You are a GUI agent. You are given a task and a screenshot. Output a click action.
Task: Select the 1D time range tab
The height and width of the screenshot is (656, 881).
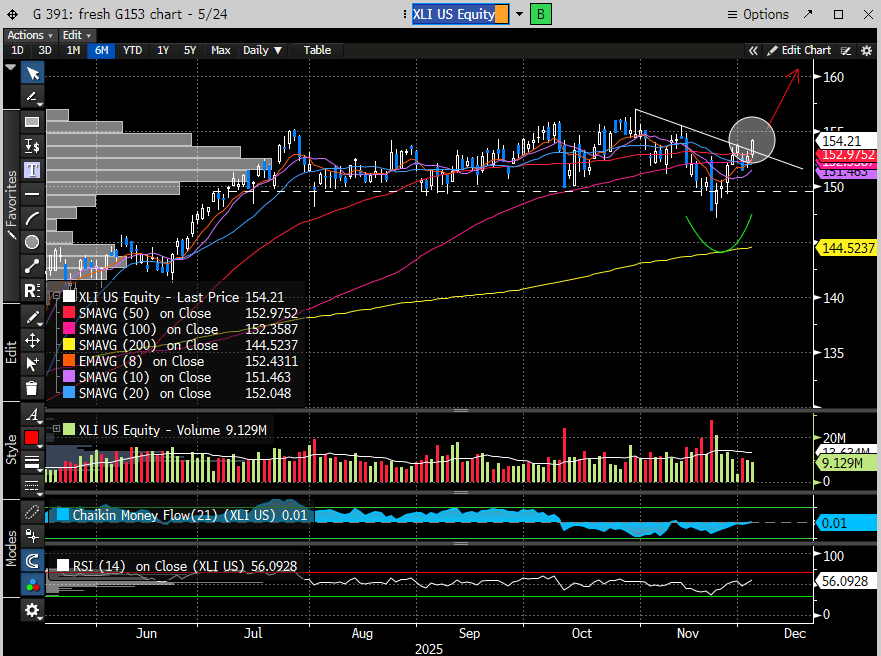[x=17, y=50]
